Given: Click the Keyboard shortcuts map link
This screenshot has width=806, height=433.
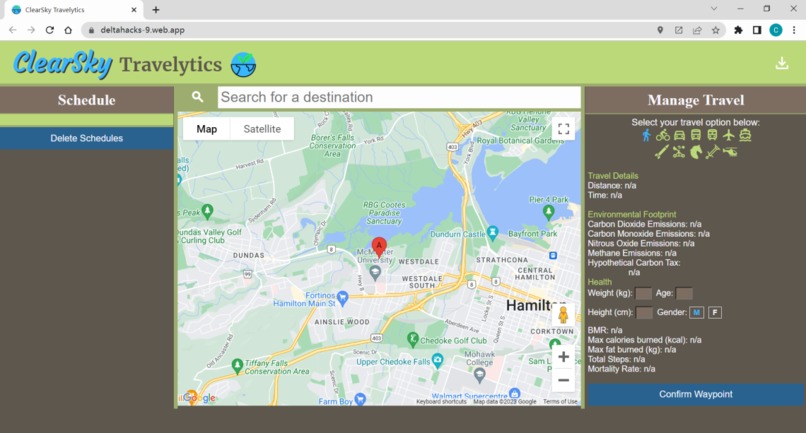Looking at the screenshot, I should 441,402.
